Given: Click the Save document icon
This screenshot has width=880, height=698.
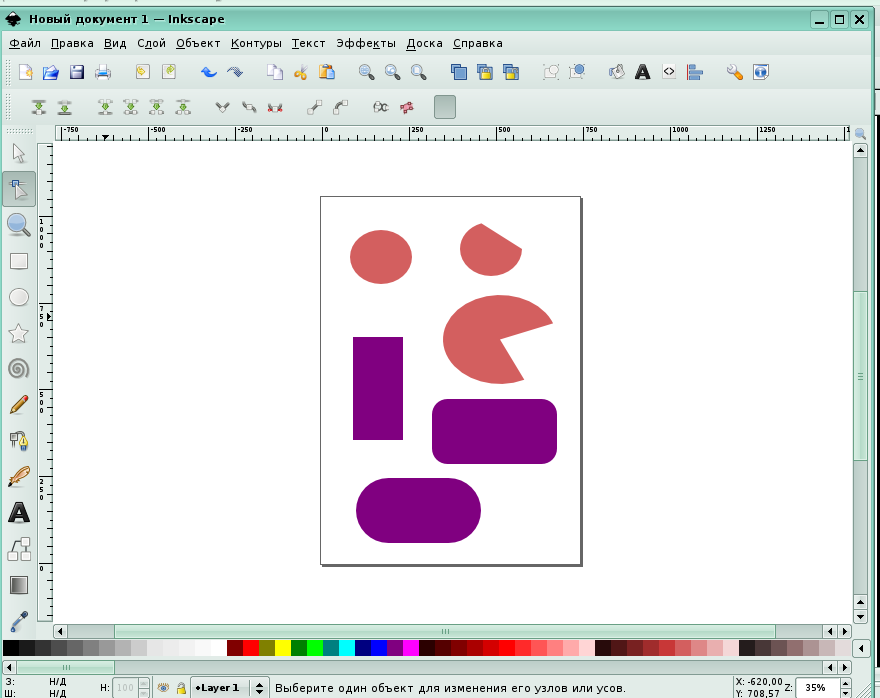Looking at the screenshot, I should [77, 72].
